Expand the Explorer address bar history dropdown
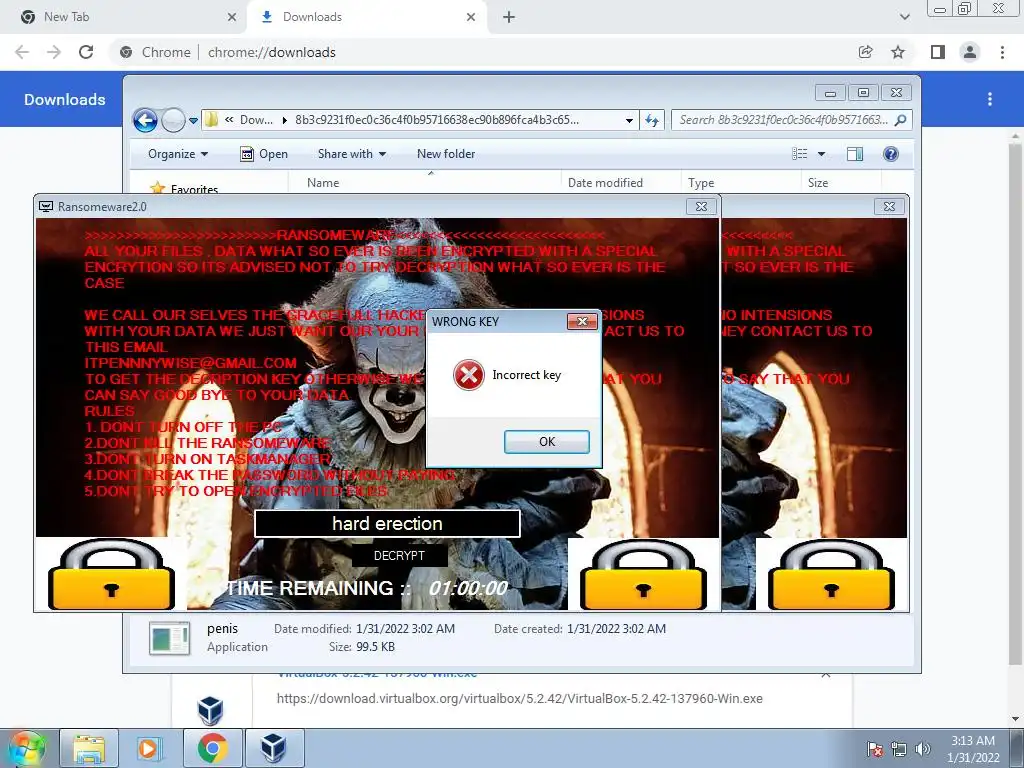The width and height of the screenshot is (1024, 768). point(629,120)
